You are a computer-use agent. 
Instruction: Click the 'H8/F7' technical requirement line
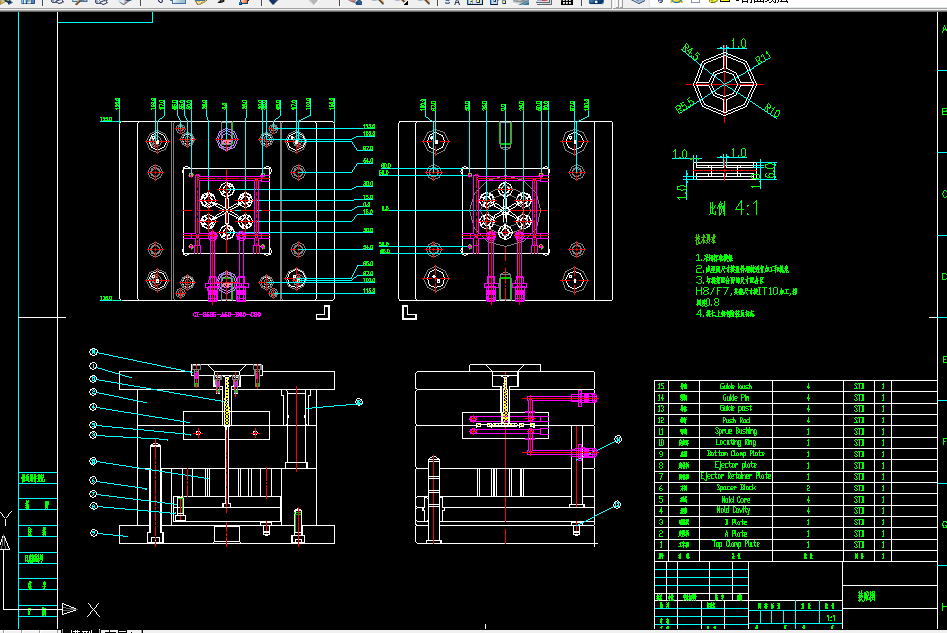[746, 291]
